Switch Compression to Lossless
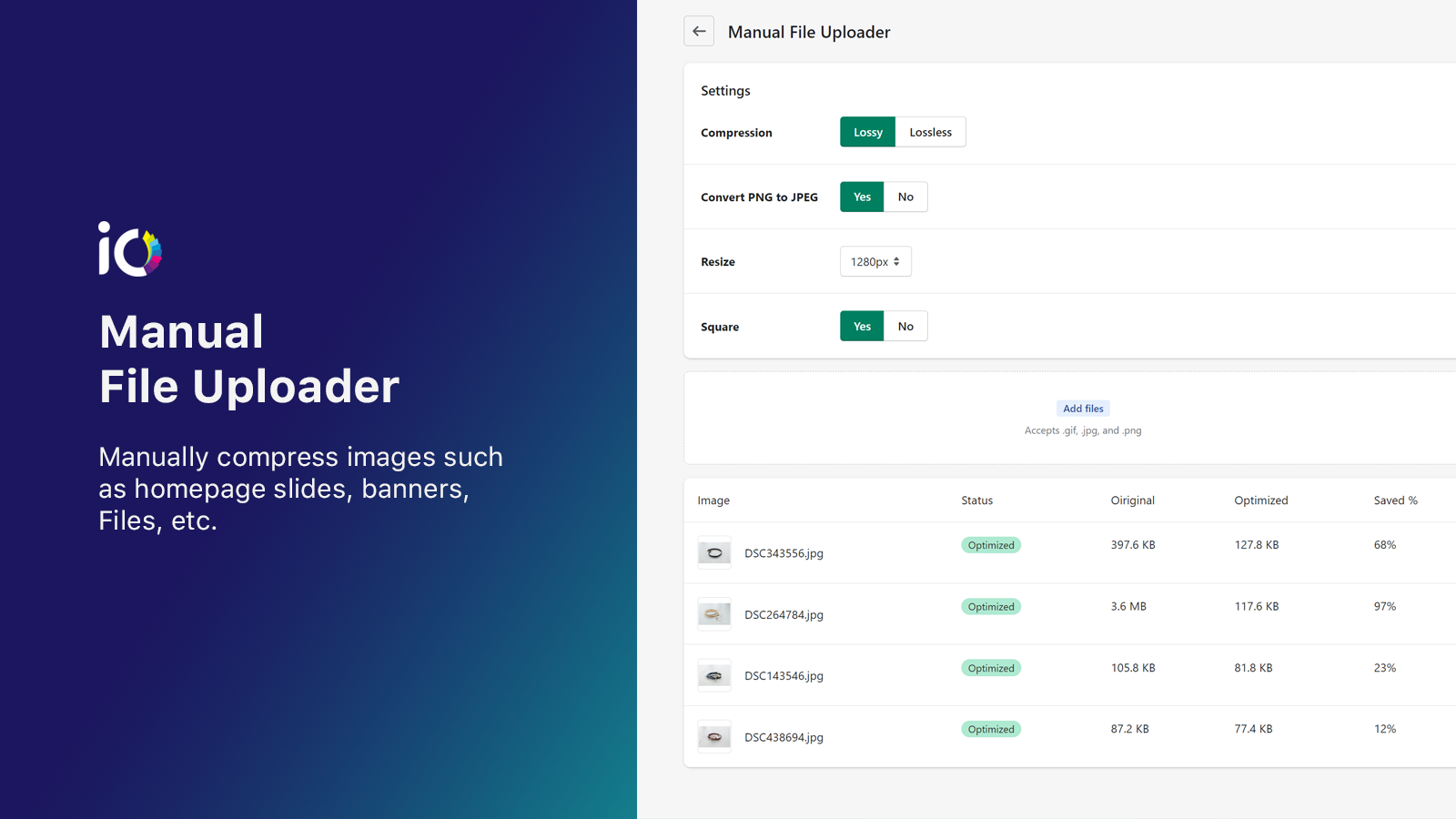Viewport: 1456px width, 819px height. pyautogui.click(x=930, y=131)
